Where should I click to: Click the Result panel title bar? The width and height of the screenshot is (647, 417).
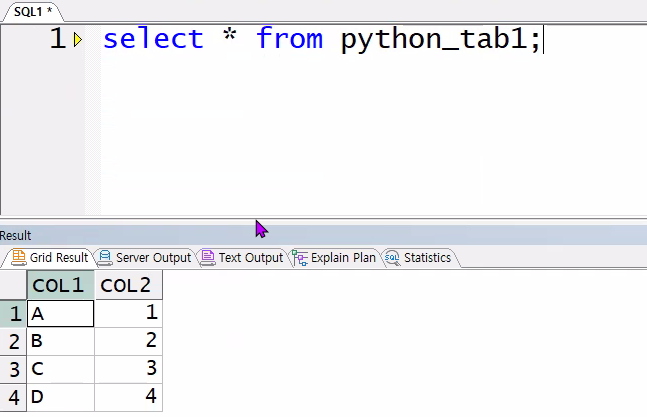click(x=324, y=236)
